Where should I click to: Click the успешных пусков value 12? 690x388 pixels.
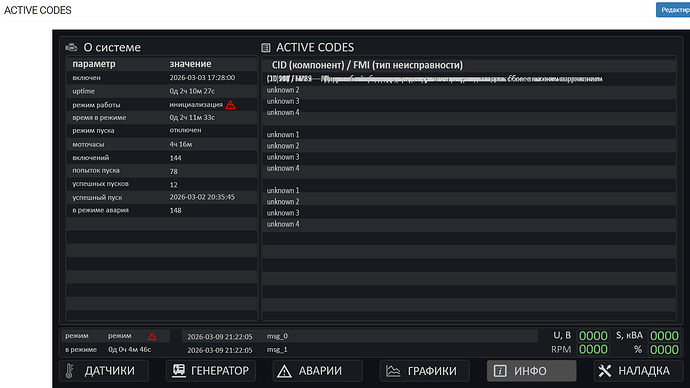point(173,185)
